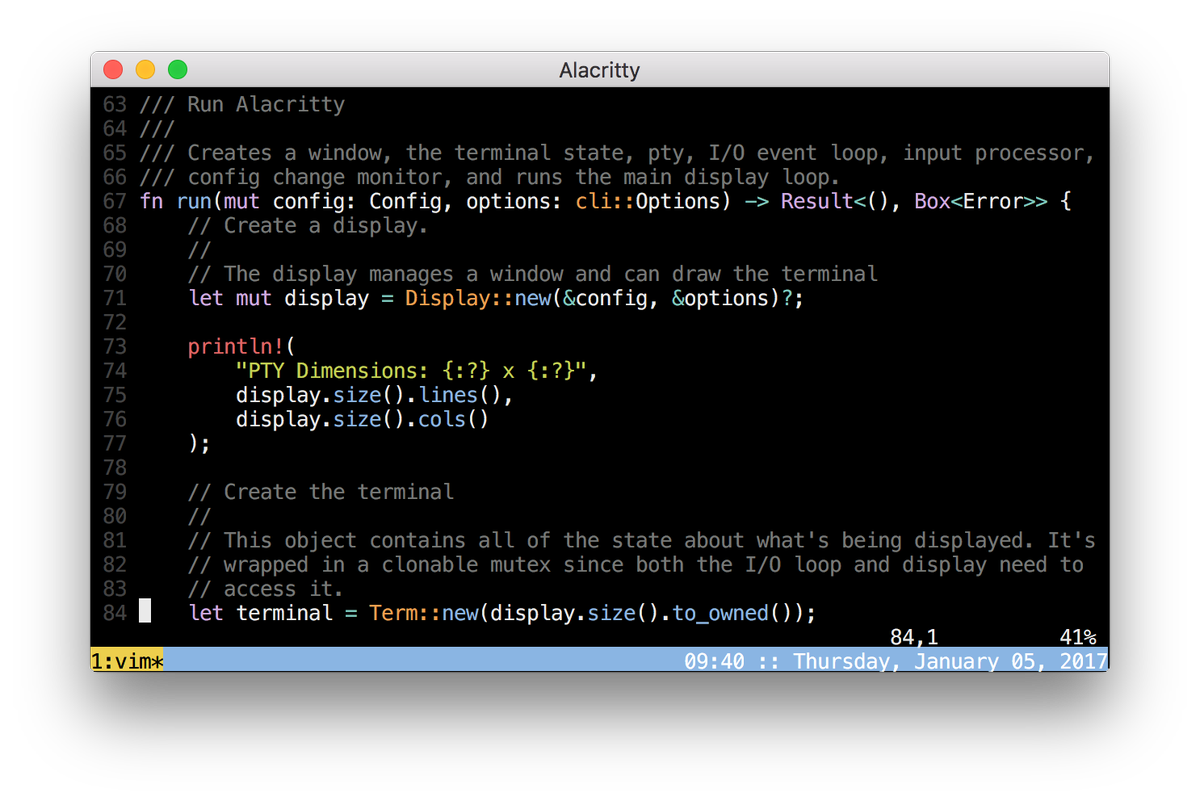Click Term::new on line 84
Screen dimensions: 1200x801
pyautogui.click(x=424, y=613)
